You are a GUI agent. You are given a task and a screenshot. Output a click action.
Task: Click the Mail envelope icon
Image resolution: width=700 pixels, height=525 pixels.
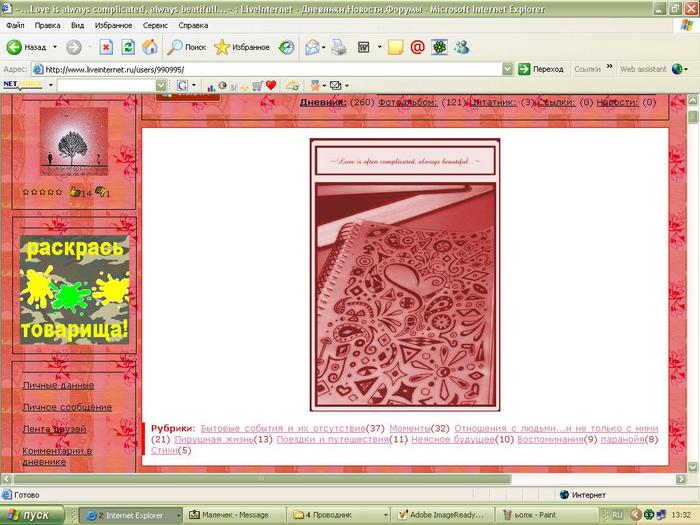point(312,47)
